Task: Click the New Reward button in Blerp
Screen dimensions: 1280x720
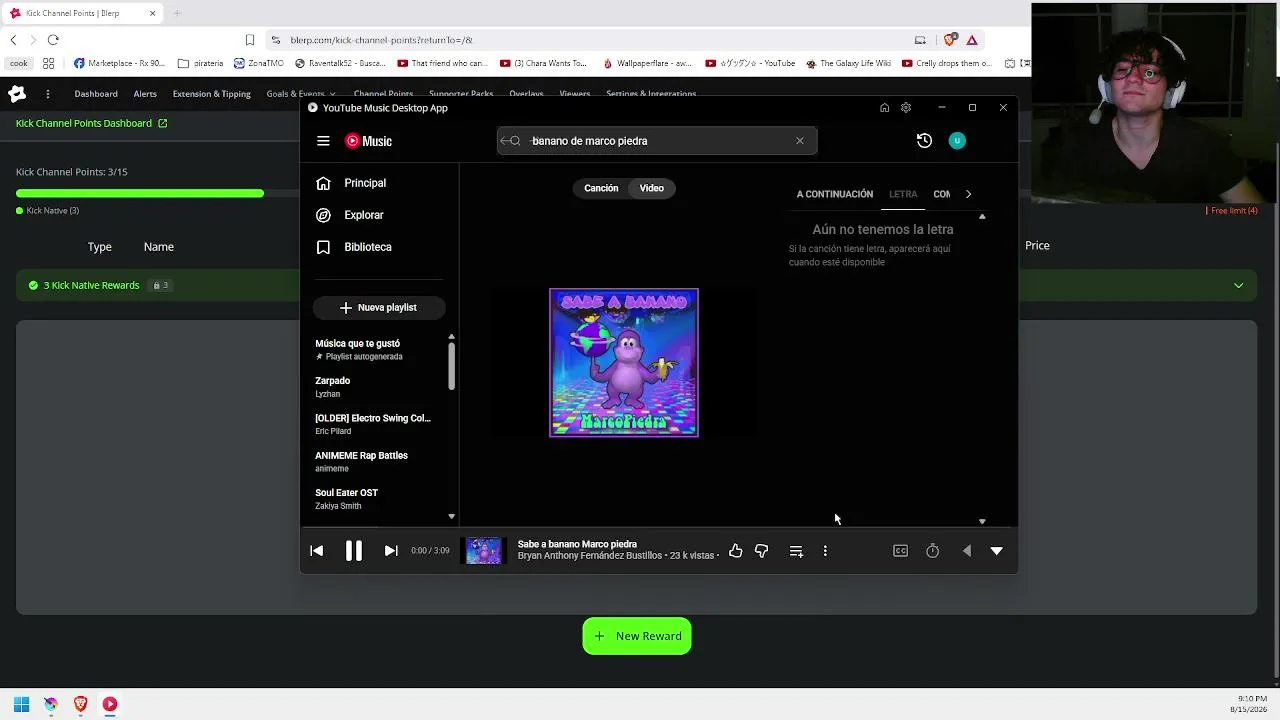Action: [637, 636]
